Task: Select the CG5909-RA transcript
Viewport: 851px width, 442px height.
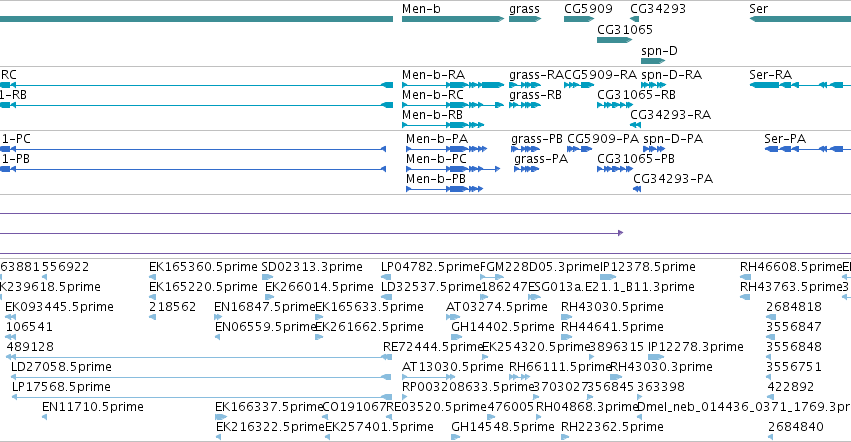Action: tap(579, 85)
